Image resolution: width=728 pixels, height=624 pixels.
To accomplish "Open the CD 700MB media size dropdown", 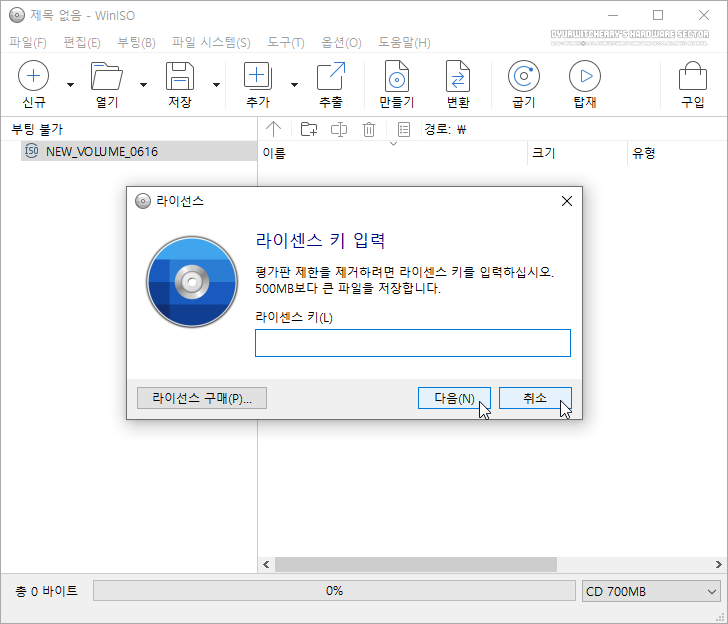I will tap(651, 591).
